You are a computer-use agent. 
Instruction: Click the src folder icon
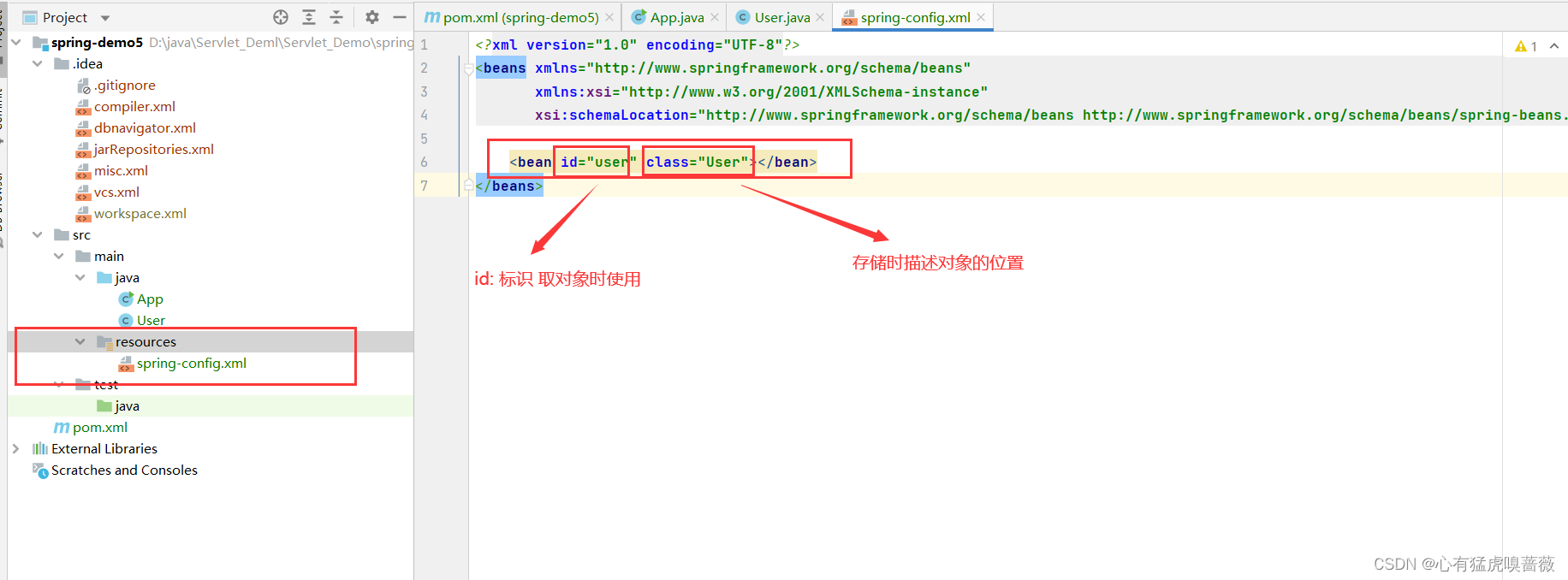point(62,234)
